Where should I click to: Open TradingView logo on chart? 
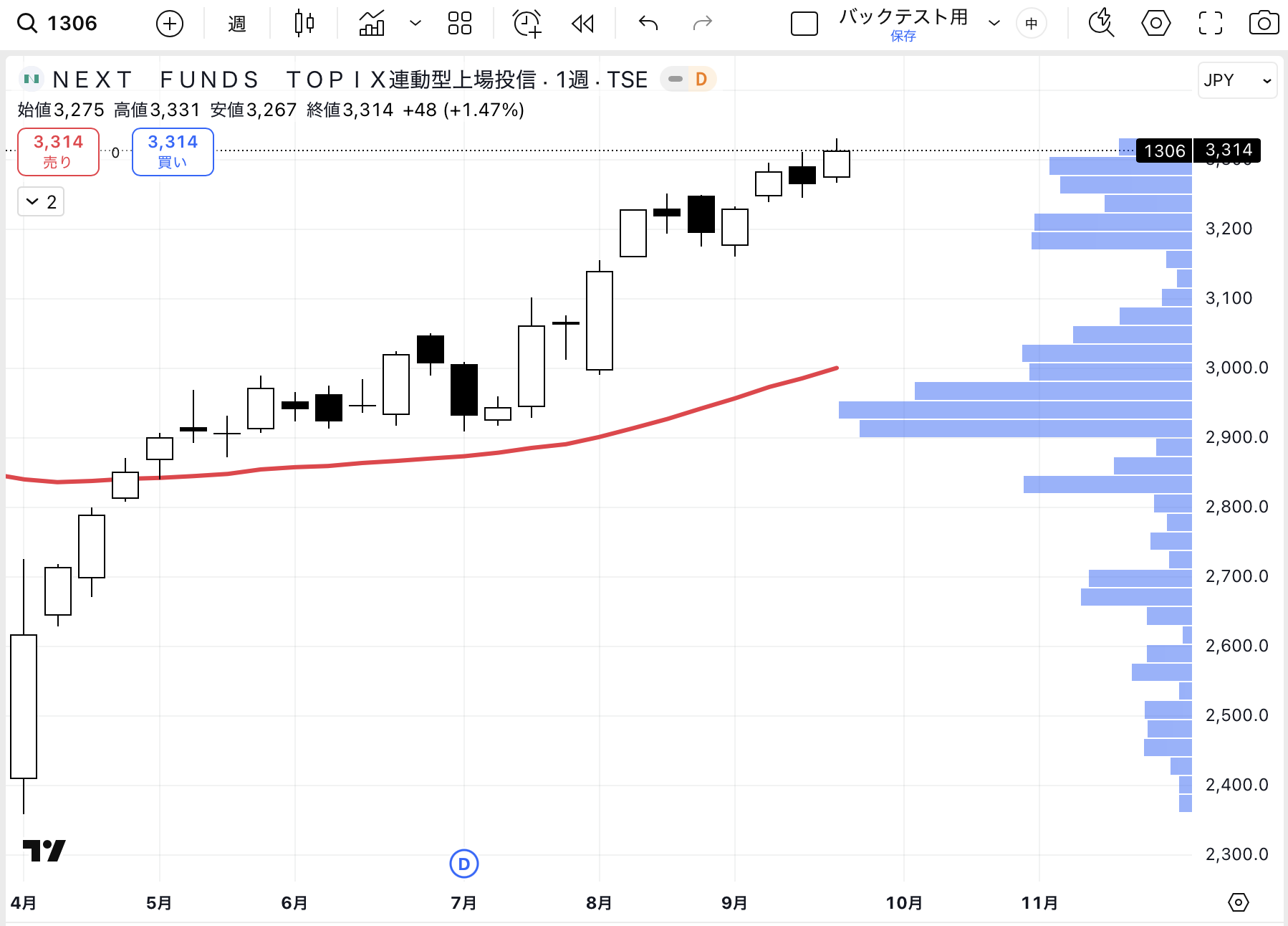coord(44,851)
